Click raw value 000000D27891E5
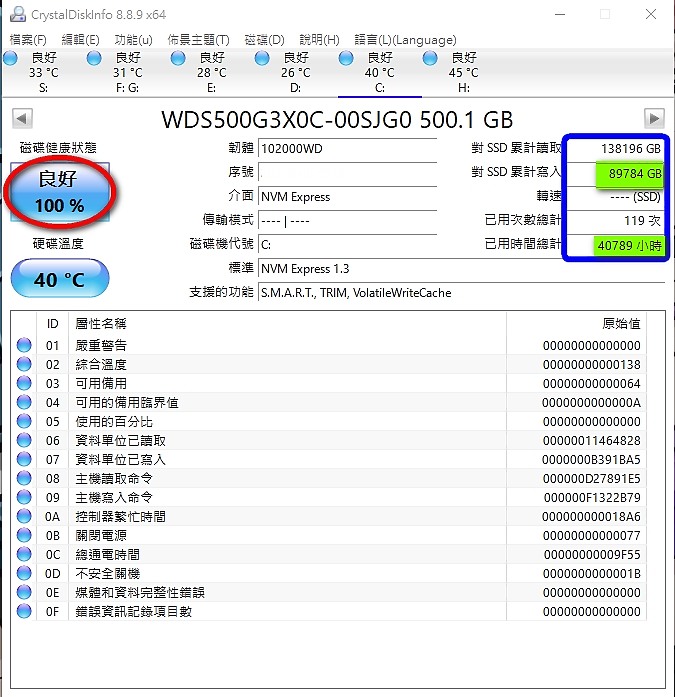 coord(591,479)
